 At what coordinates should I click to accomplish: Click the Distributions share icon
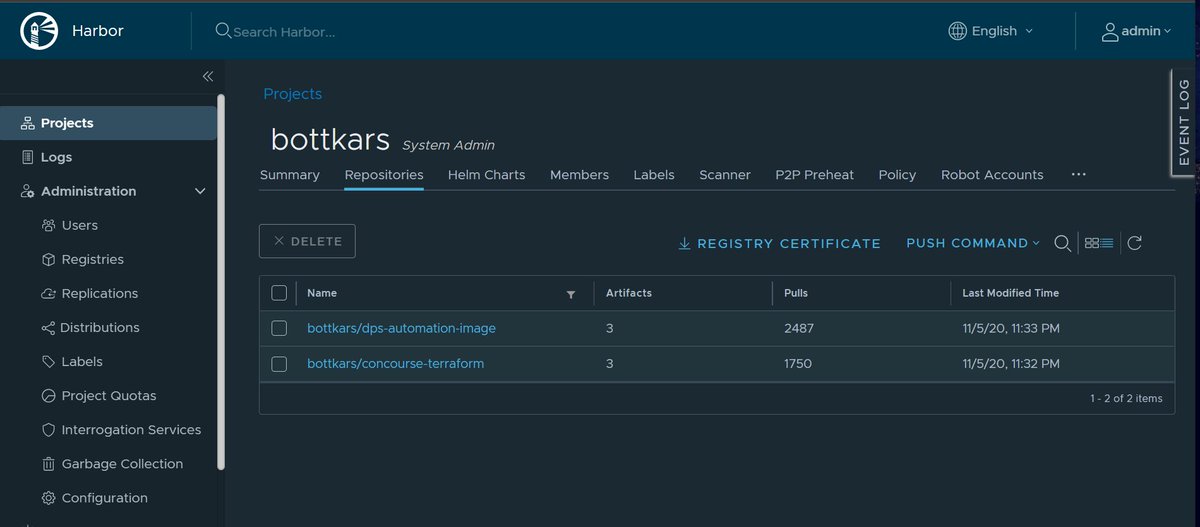pyautogui.click(x=48, y=327)
